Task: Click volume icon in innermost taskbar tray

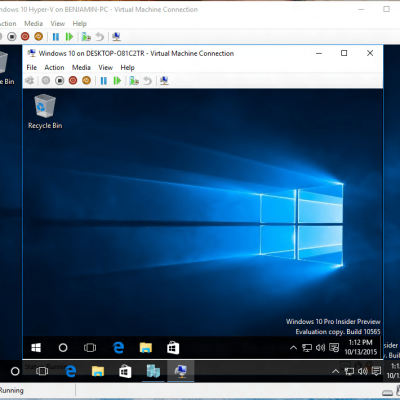Action: point(320,348)
